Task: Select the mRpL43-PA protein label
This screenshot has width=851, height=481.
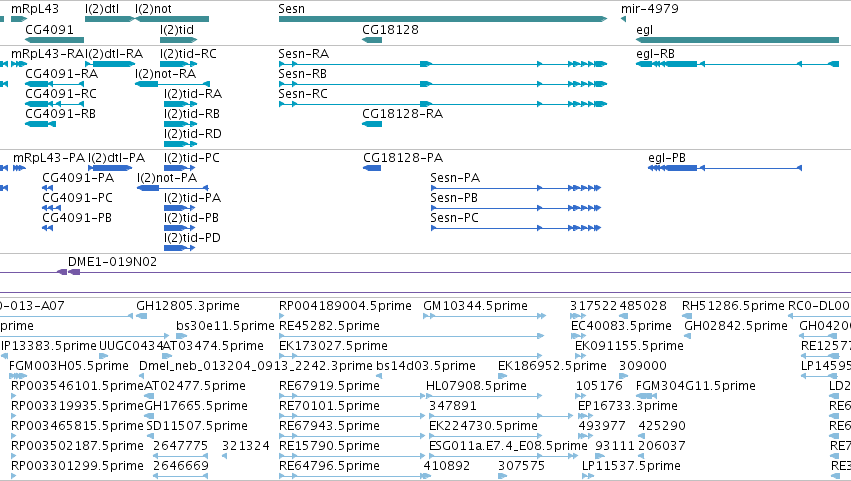Action: pyautogui.click(x=49, y=158)
